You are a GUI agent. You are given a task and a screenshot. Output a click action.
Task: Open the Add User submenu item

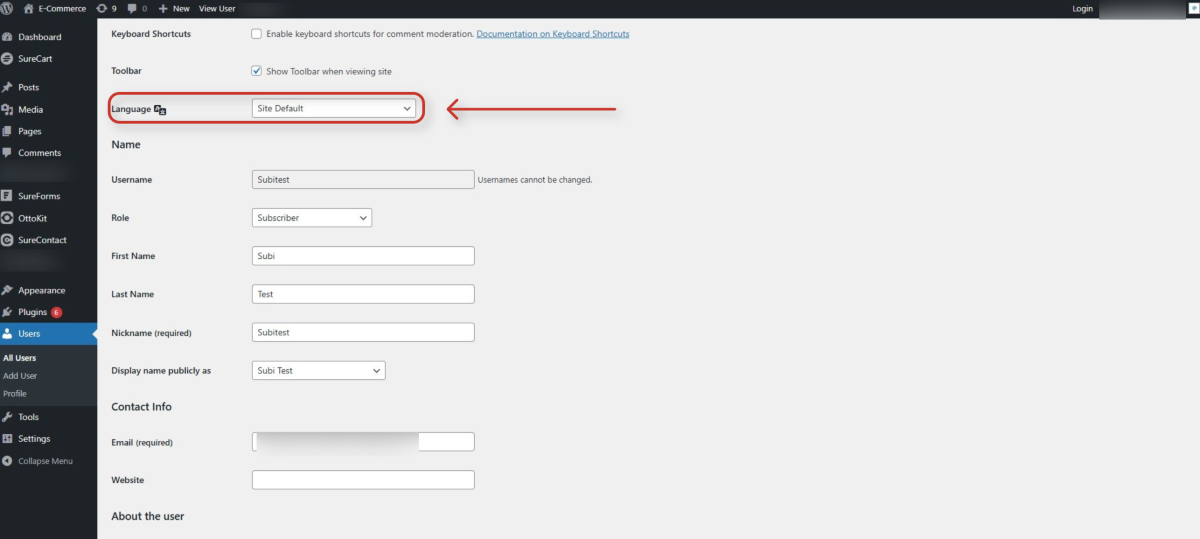(20, 376)
